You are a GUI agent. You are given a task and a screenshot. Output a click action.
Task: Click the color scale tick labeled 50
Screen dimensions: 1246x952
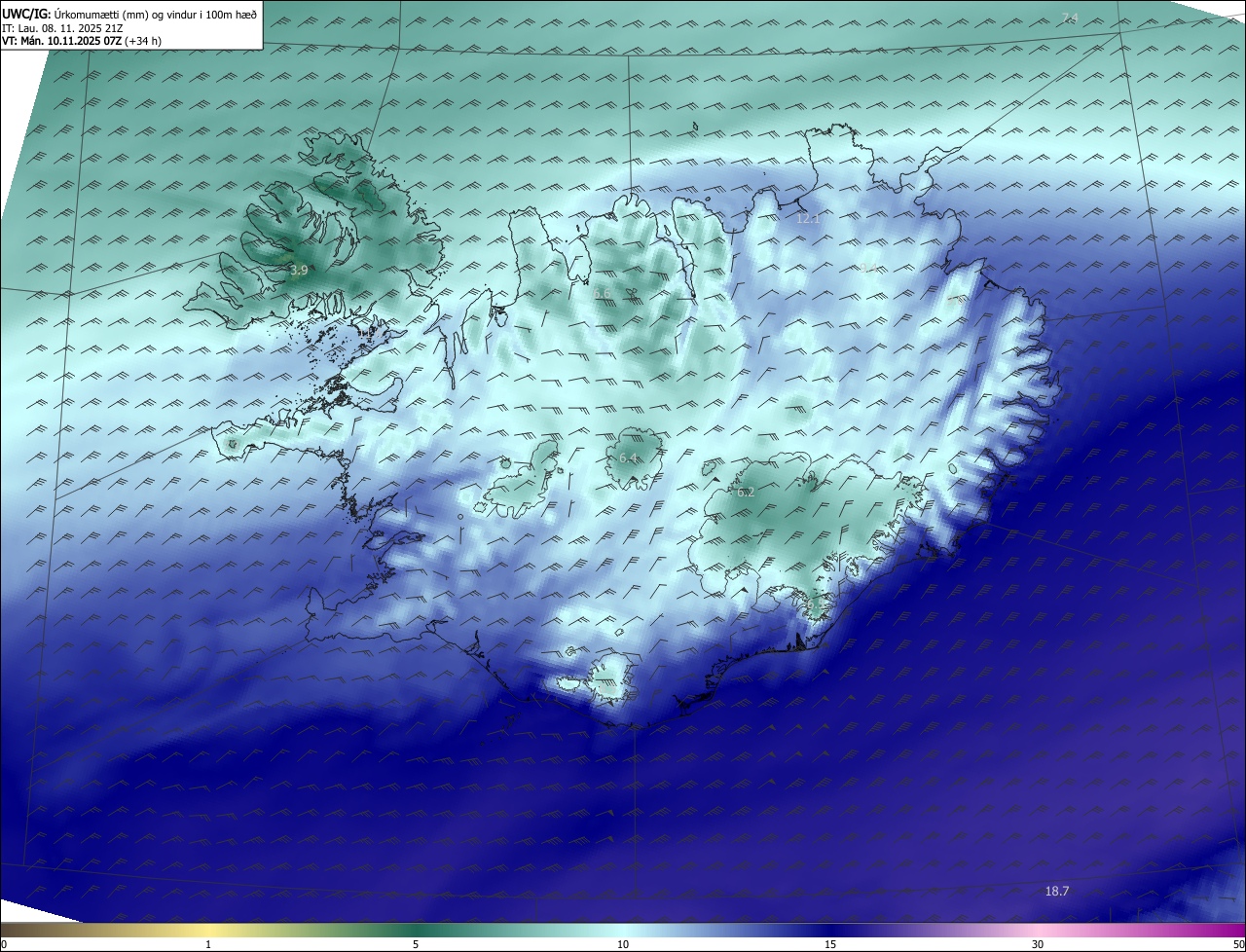click(x=1238, y=944)
